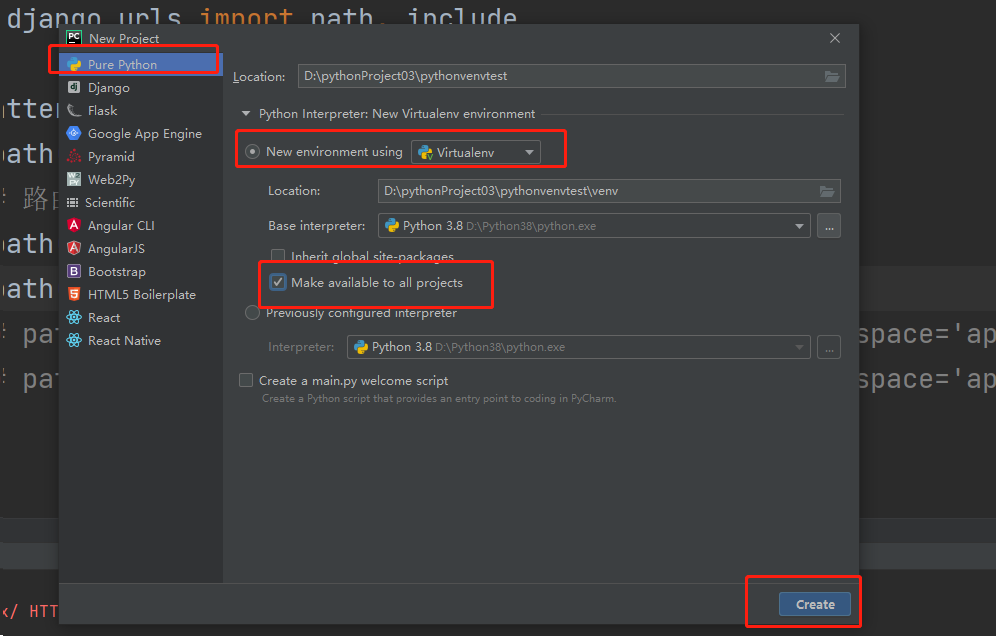This screenshot has width=996, height=636.
Task: Select Google App Engine project type
Action: click(x=140, y=133)
